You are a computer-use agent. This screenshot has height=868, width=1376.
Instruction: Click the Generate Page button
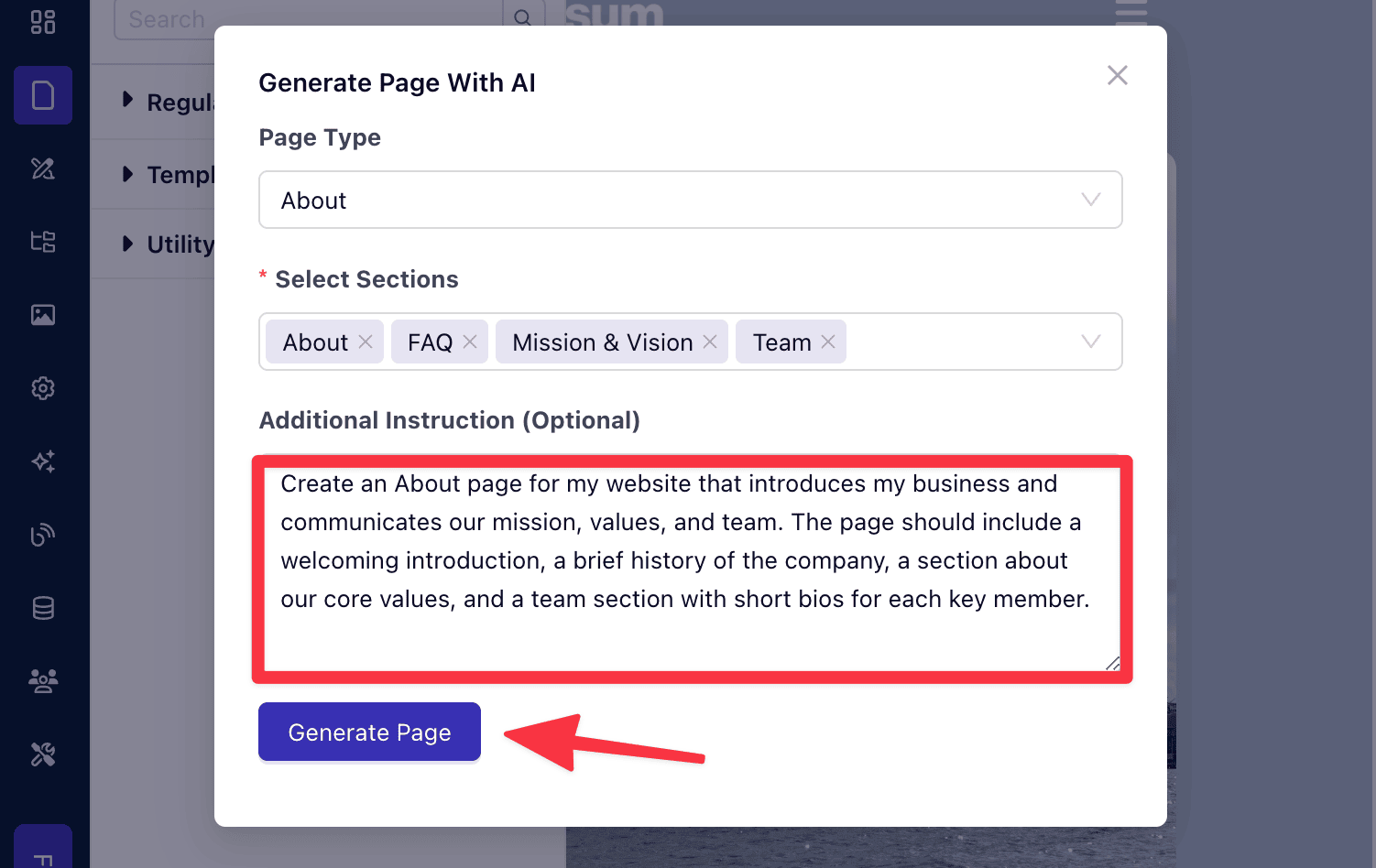click(x=369, y=732)
